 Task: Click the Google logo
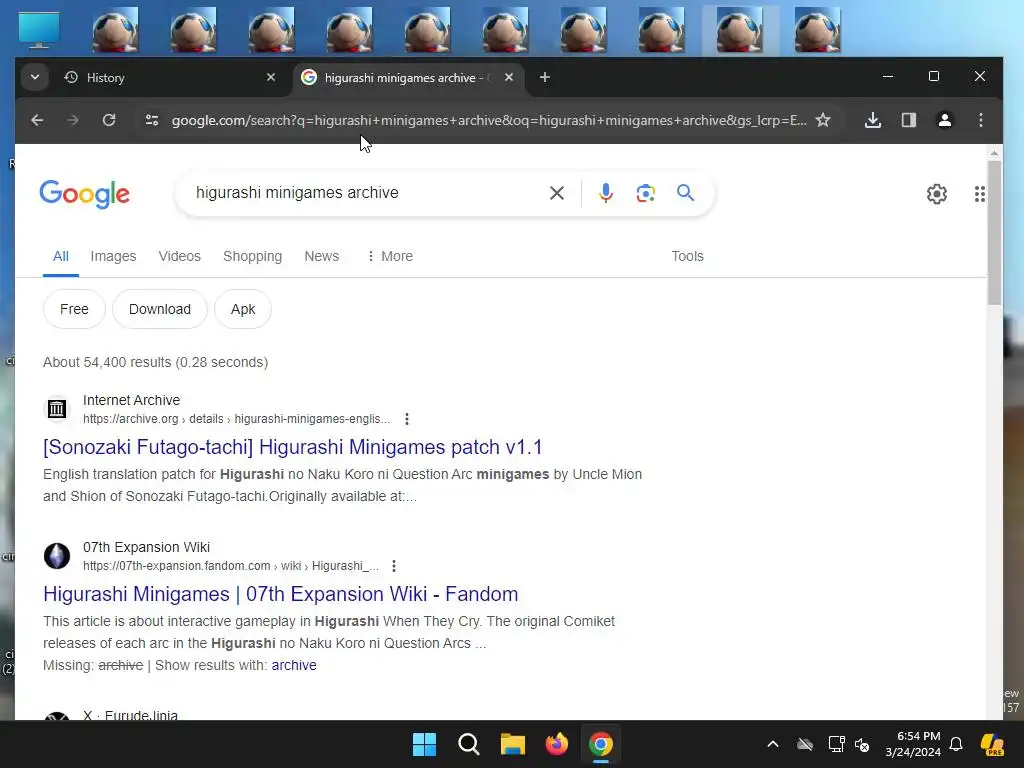click(85, 194)
